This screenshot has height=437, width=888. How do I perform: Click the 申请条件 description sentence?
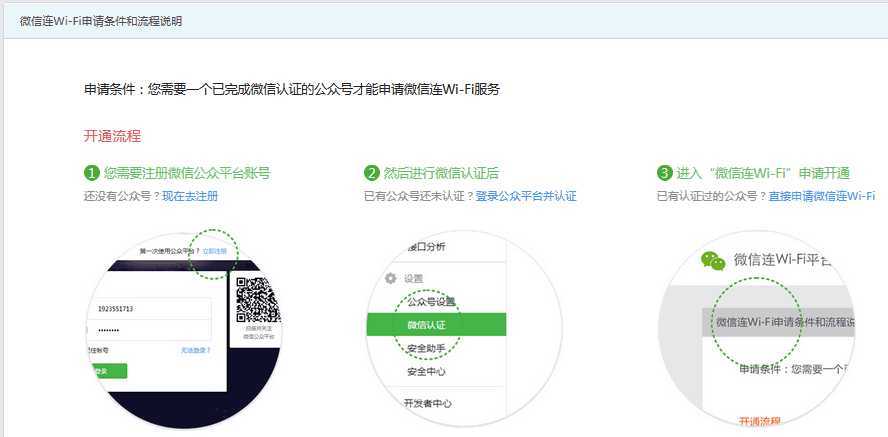click(292, 89)
